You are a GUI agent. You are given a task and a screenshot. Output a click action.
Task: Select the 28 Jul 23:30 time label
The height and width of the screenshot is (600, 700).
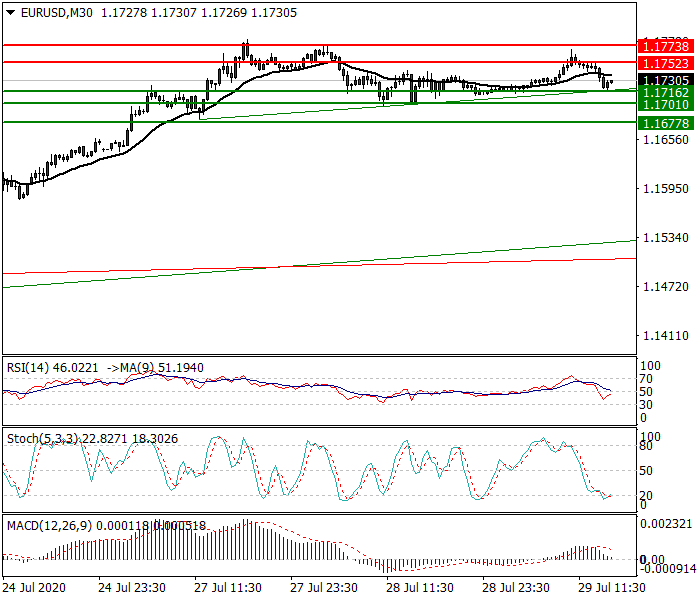pos(516,588)
